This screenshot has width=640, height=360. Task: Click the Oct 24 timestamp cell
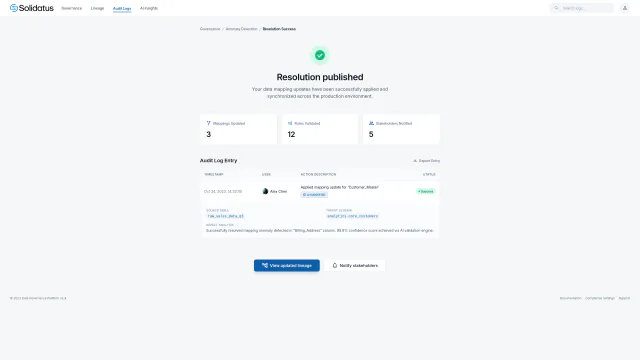(223, 191)
